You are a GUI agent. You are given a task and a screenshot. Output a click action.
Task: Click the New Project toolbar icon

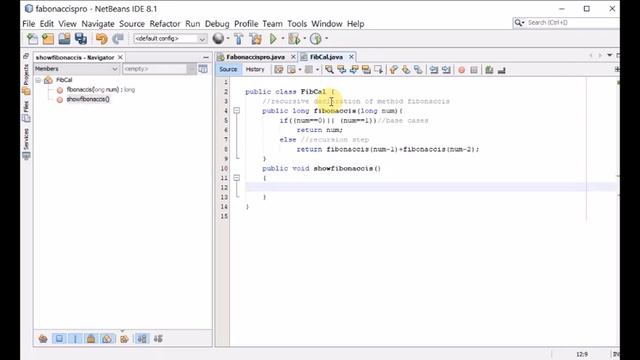click(x=48, y=39)
